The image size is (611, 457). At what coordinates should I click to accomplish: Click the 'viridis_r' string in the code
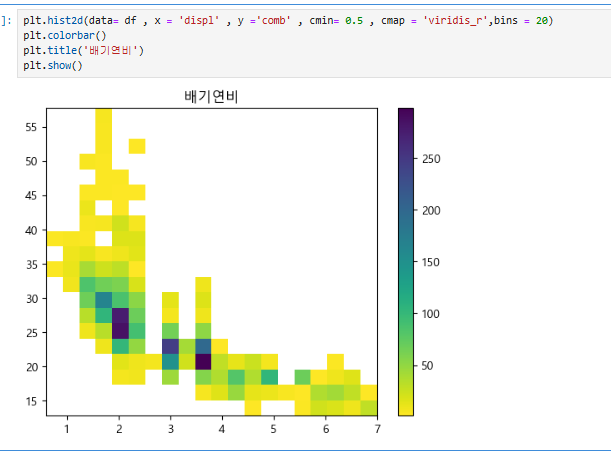[455, 20]
